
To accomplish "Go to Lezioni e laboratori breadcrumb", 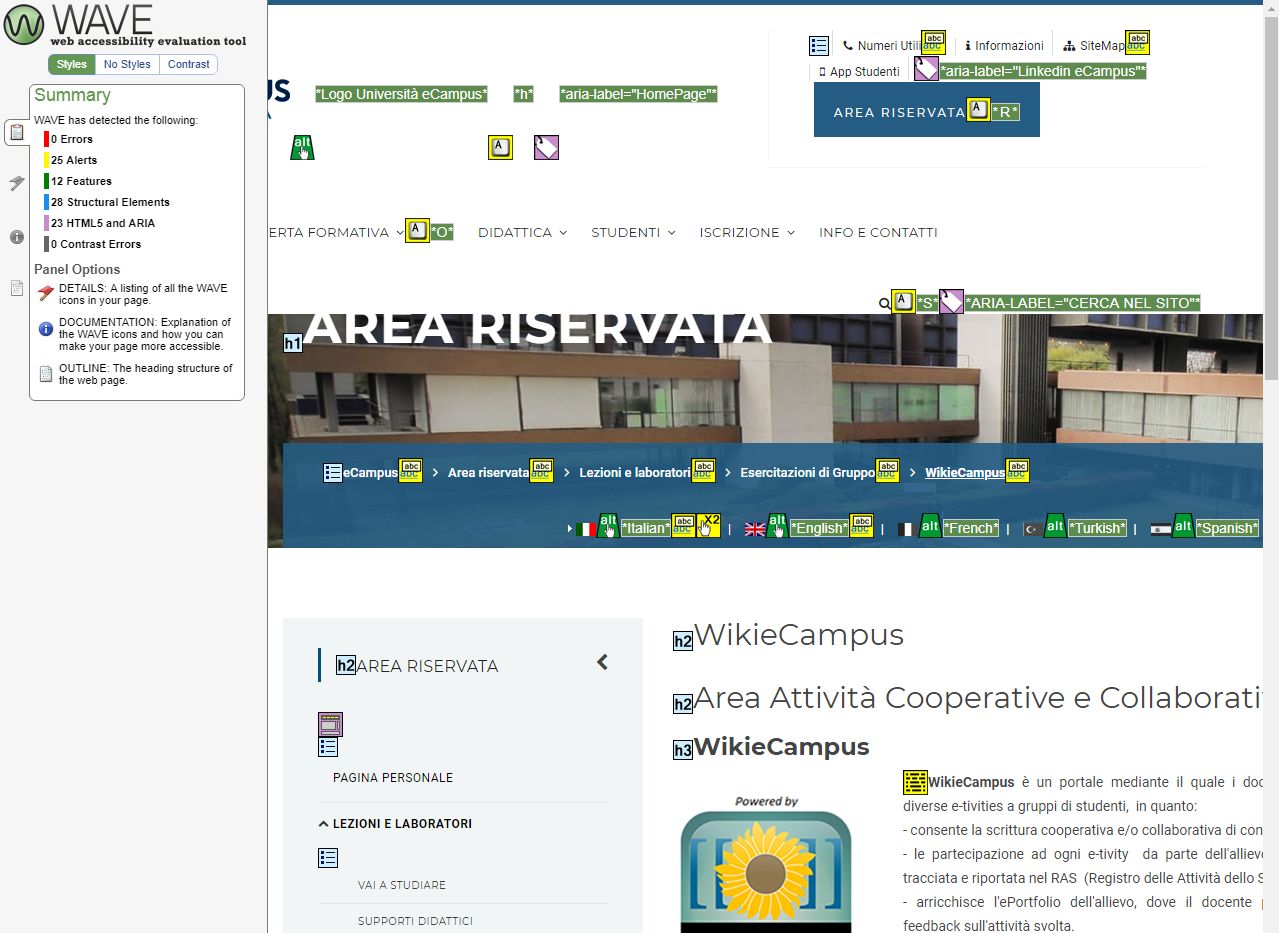I will (635, 472).
